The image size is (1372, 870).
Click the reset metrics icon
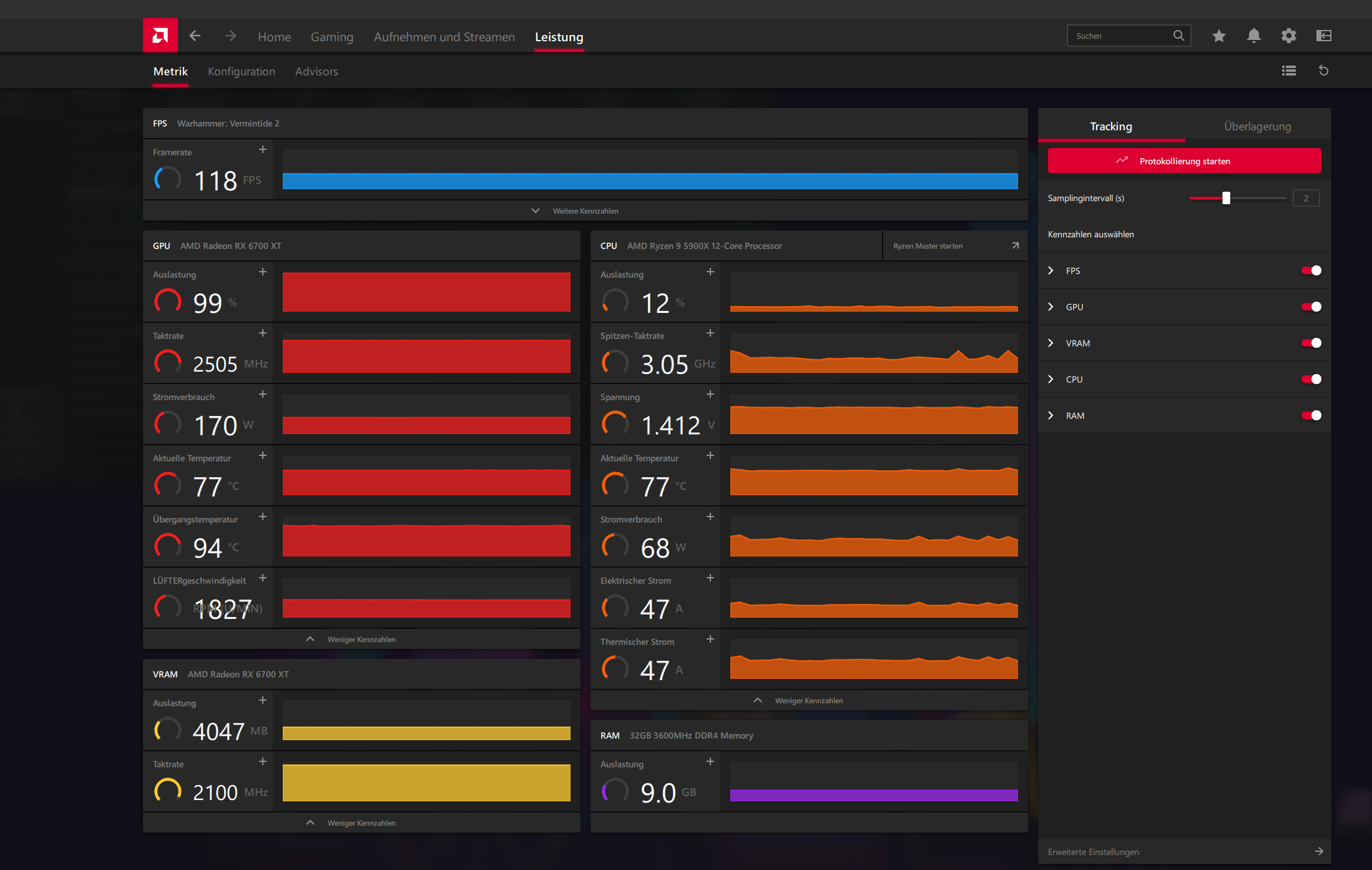point(1323,71)
